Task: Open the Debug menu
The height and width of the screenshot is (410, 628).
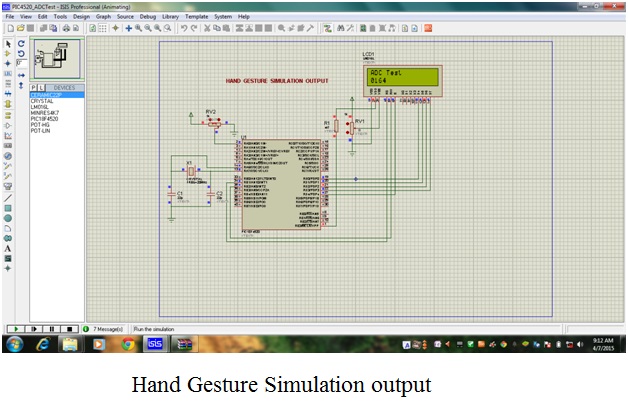Action: pos(148,17)
